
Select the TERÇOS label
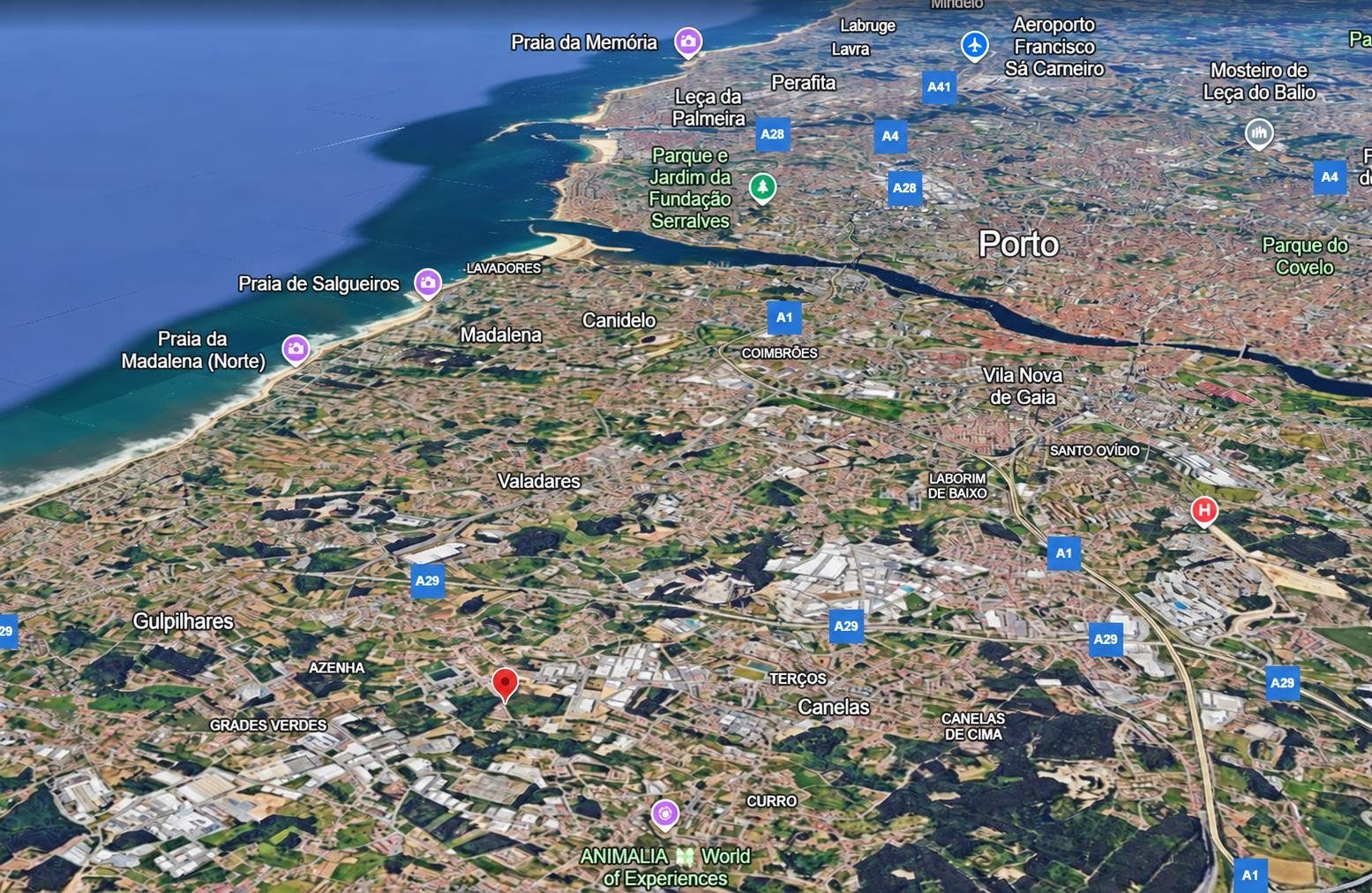pyautogui.click(x=798, y=678)
